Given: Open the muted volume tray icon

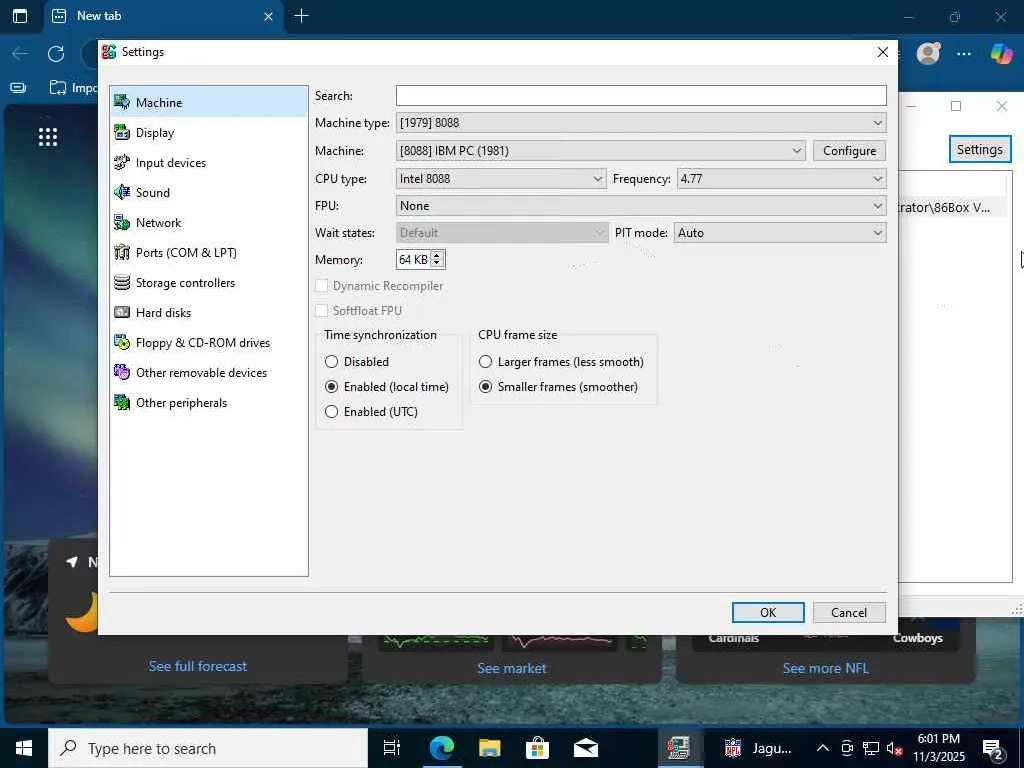Looking at the screenshot, I should 894,748.
